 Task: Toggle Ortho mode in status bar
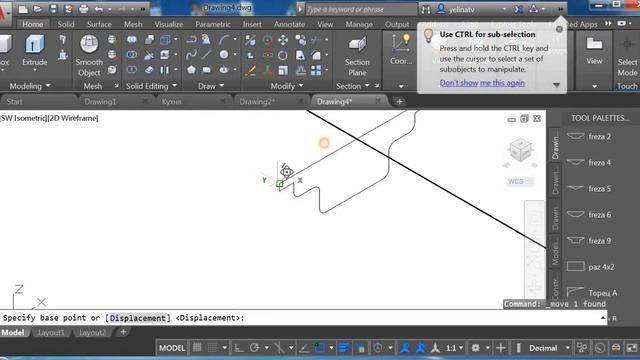[239, 348]
